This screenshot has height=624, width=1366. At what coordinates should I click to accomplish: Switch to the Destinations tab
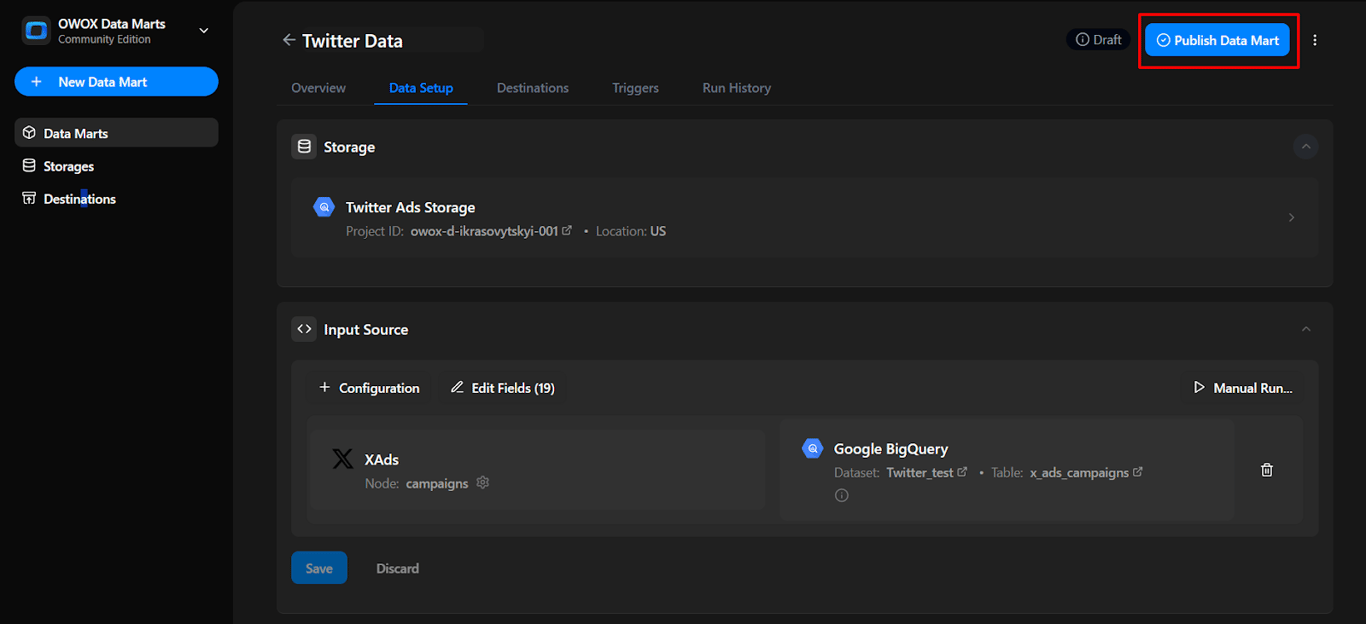pyautogui.click(x=533, y=88)
